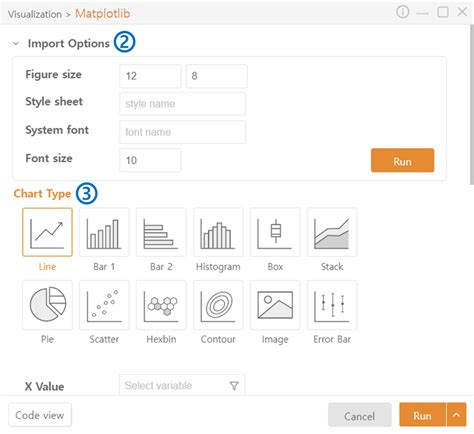This screenshot has width=474, height=434.
Task: Click the Chart Type heading
Action: (x=42, y=194)
